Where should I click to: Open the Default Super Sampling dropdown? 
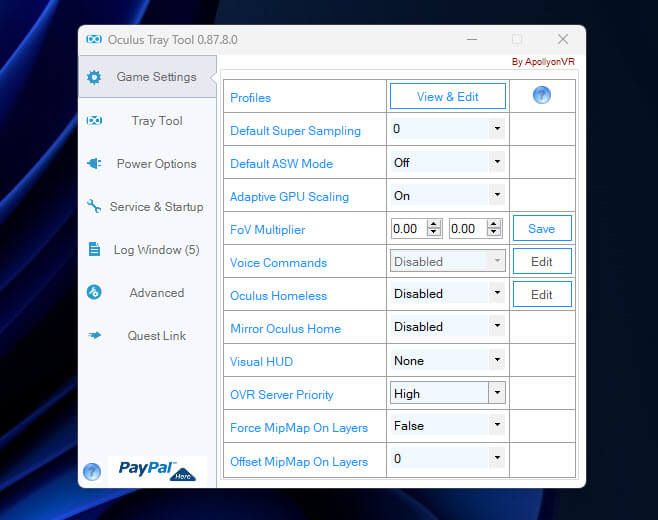(x=447, y=129)
